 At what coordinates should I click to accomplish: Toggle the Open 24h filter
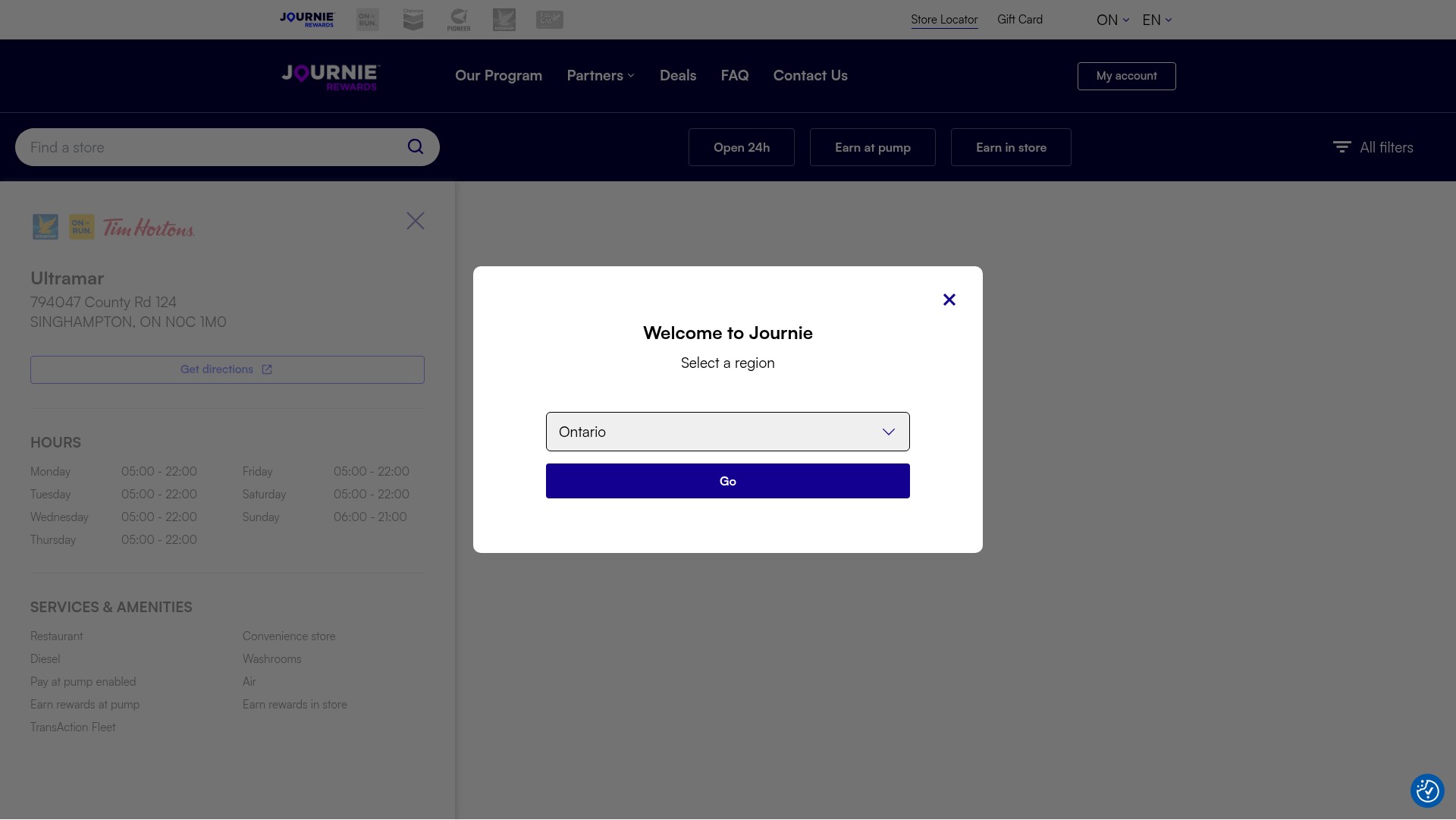click(742, 147)
